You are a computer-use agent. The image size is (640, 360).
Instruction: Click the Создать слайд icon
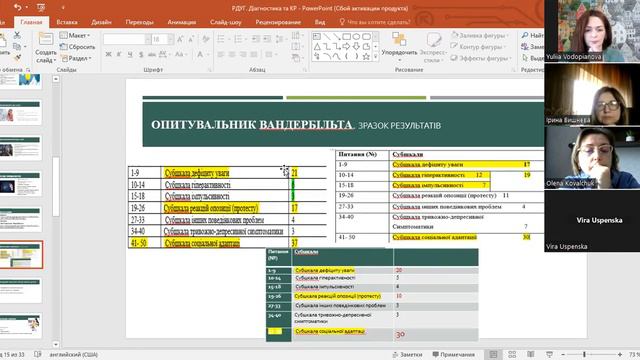[45, 39]
